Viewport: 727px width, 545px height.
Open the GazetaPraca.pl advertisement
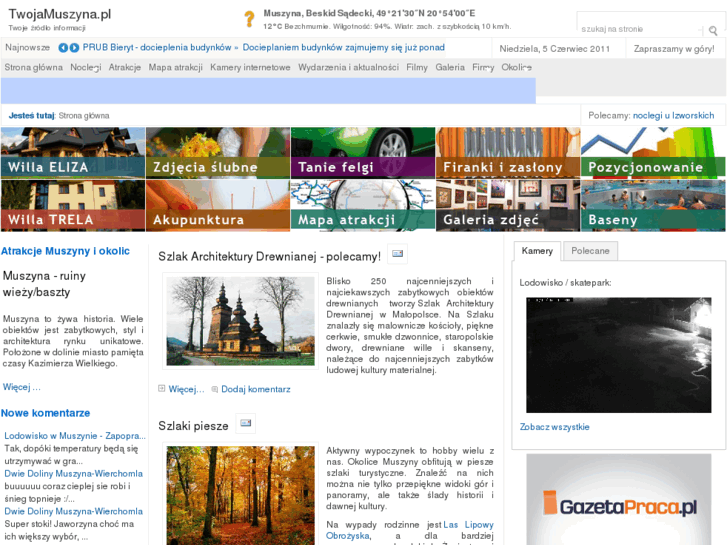[x=619, y=499]
